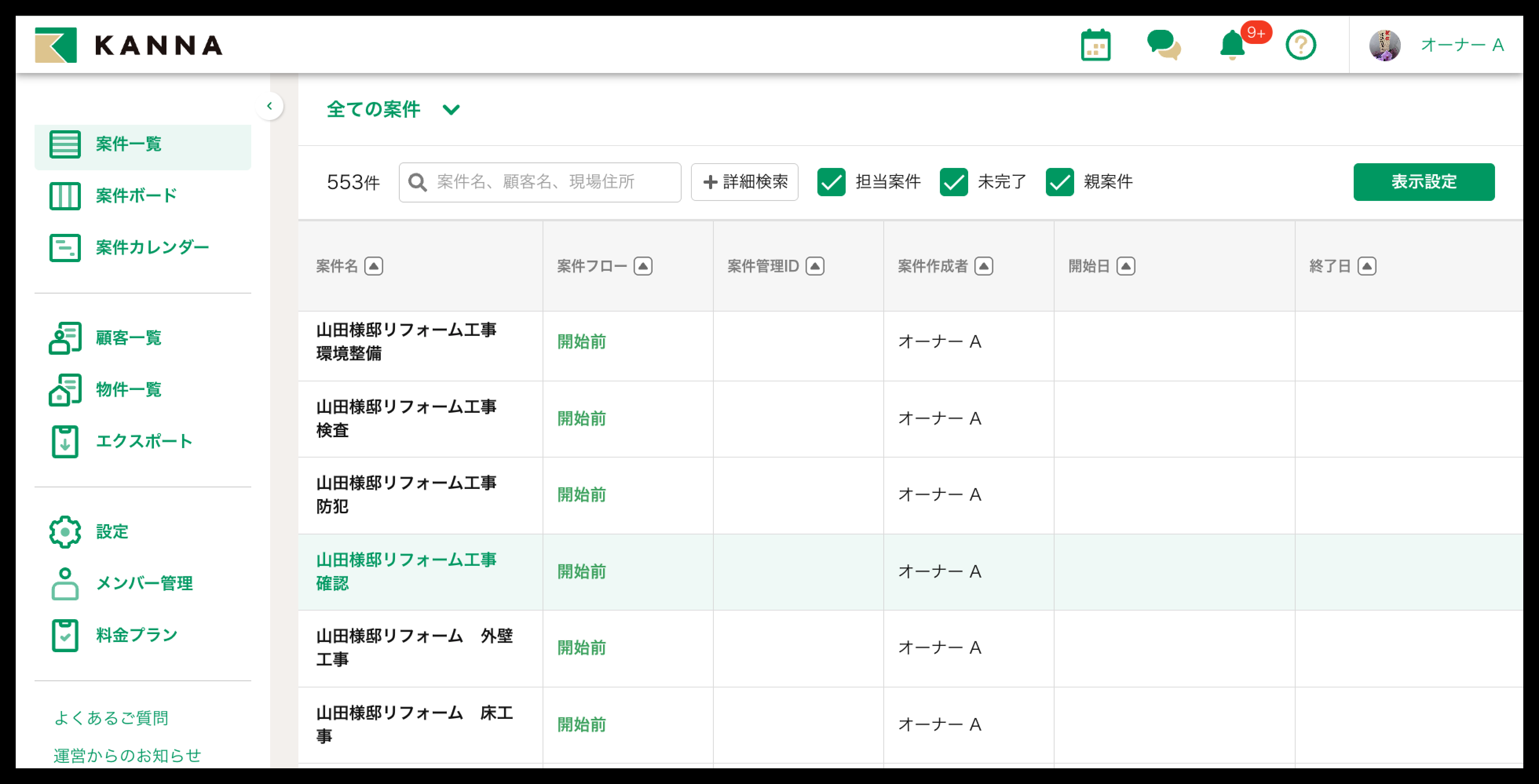Image resolution: width=1539 pixels, height=784 pixels.
Task: Click the owner avatar picture
Action: click(1384, 46)
